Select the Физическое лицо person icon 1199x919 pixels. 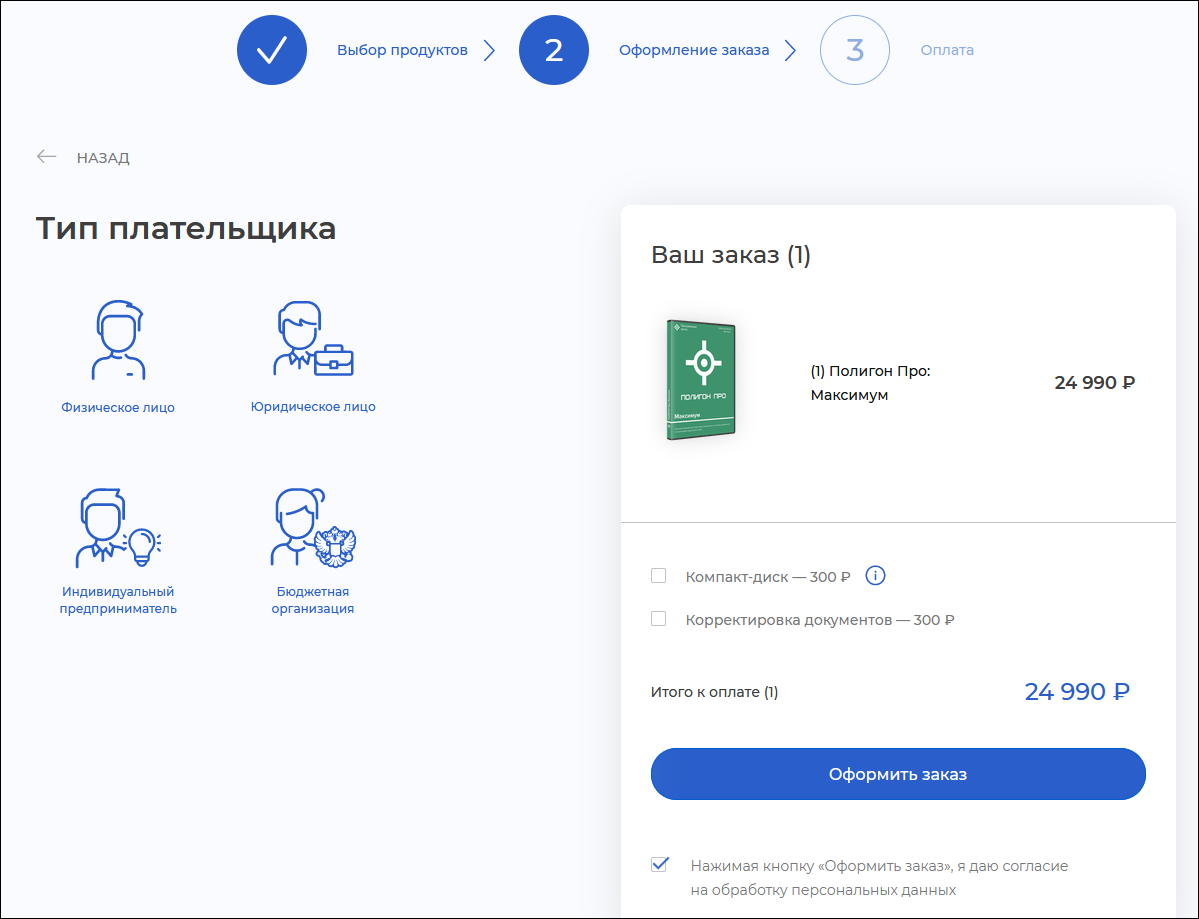(x=118, y=341)
